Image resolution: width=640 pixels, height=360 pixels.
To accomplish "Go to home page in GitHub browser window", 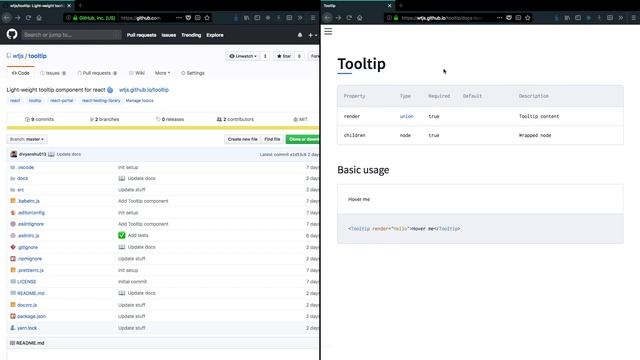I will click(x=39, y=18).
